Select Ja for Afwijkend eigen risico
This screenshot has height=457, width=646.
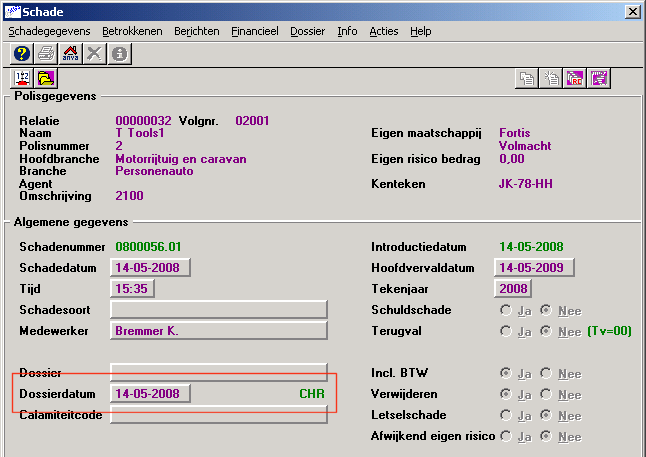pyautogui.click(x=505, y=436)
